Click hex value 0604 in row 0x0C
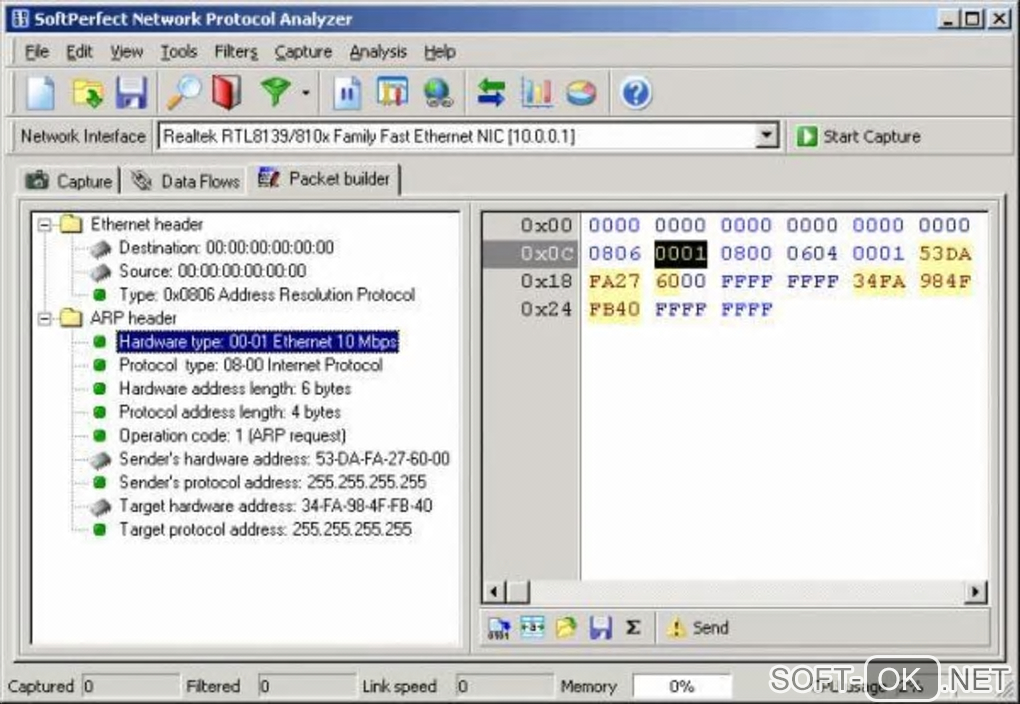The image size is (1020, 704). (812, 254)
